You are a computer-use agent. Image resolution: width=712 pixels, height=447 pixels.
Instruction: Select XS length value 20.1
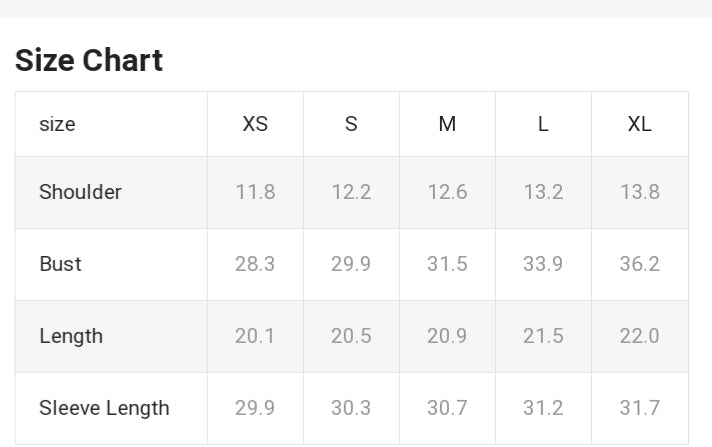255,336
